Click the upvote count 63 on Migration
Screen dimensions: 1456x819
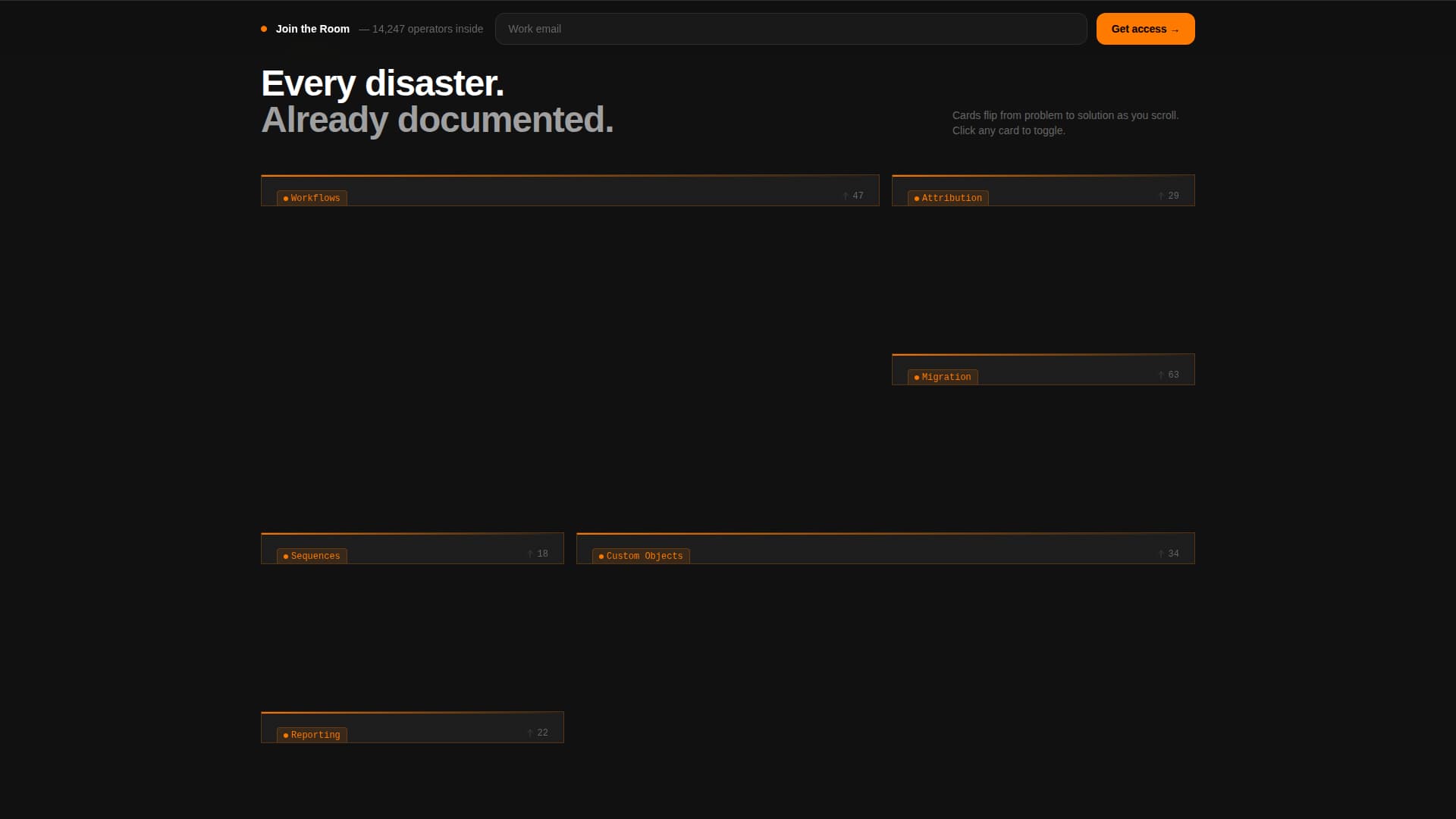[1172, 374]
